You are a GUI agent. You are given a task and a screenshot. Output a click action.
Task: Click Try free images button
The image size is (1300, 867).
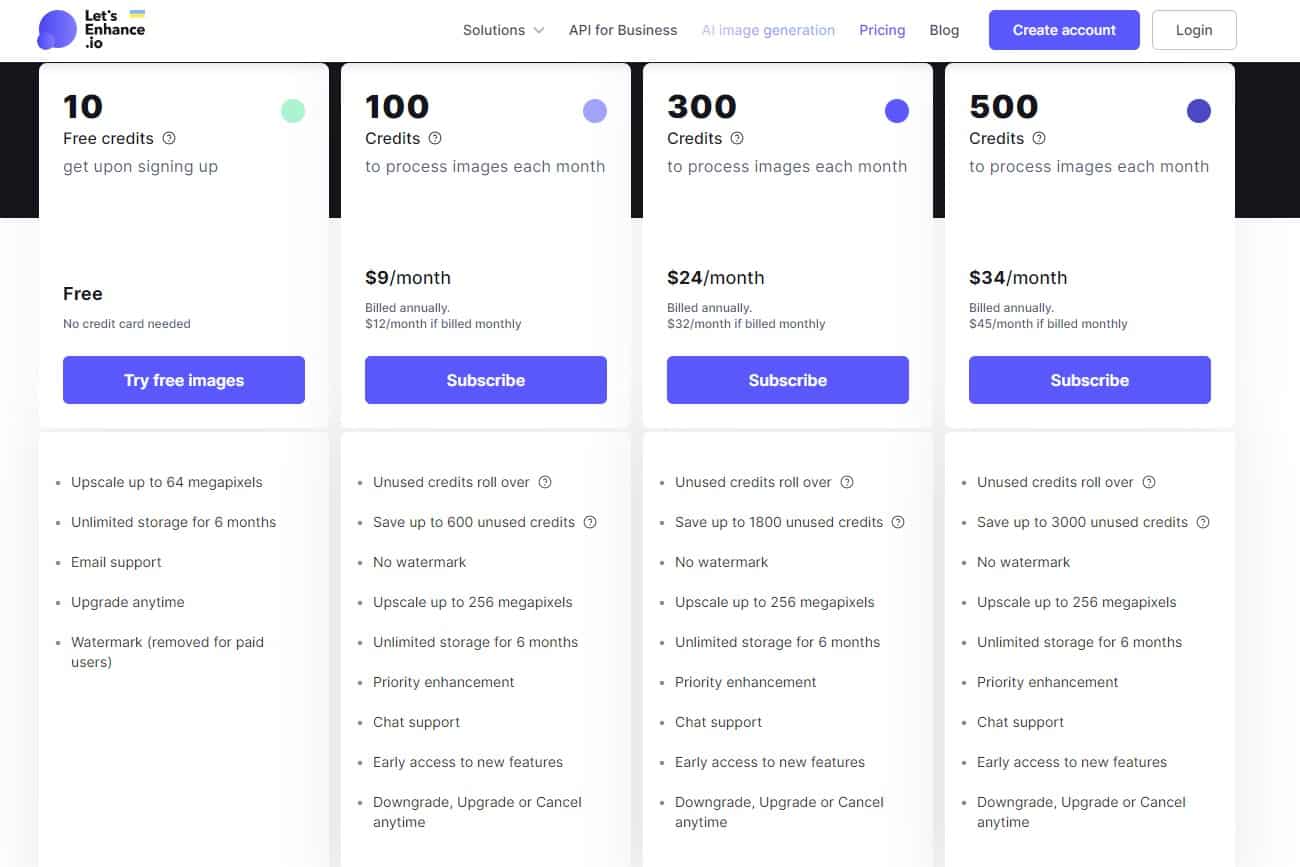184,380
